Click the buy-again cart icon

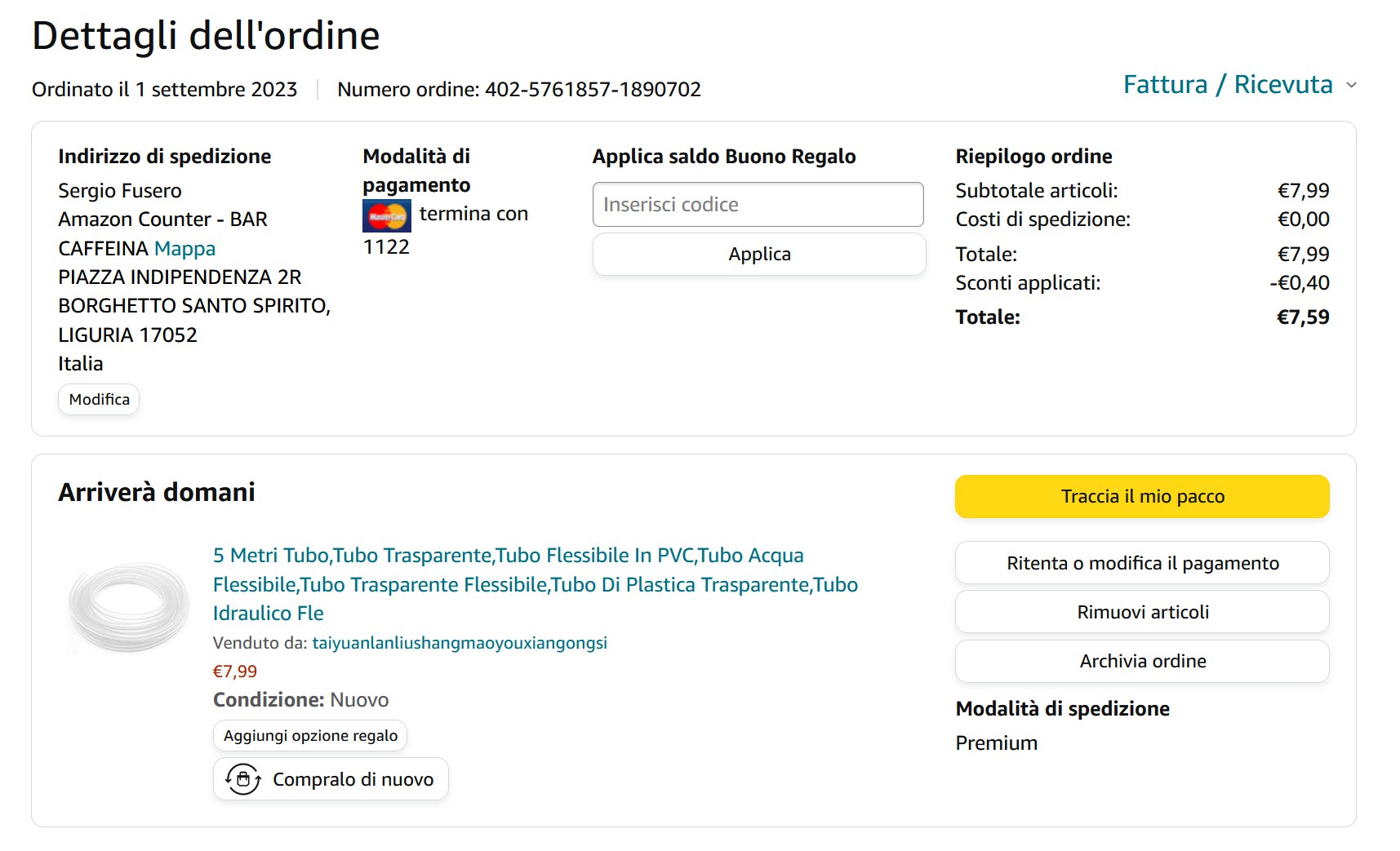[242, 779]
